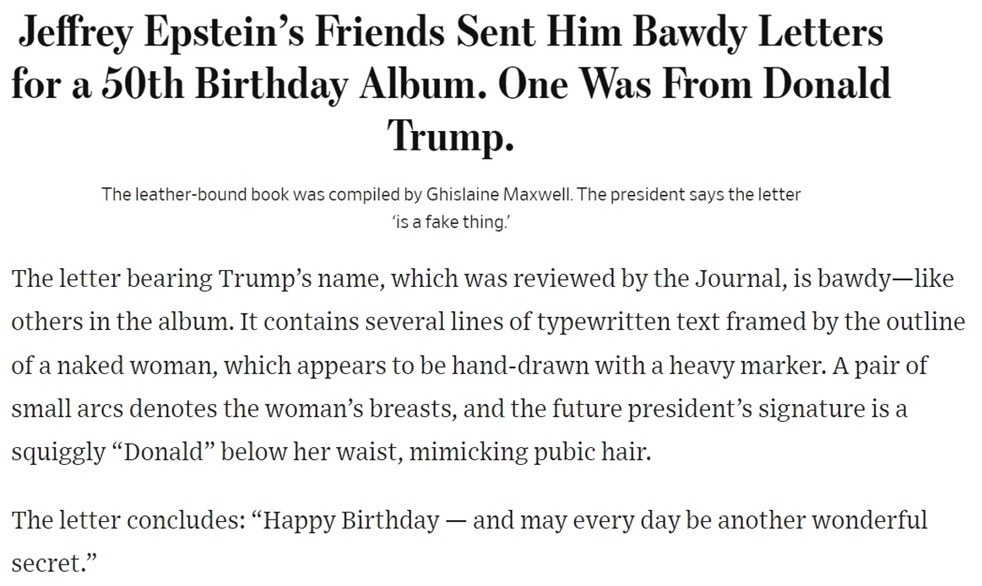
Task: Click "The letter concludes:" in last paragraph
Action: [128, 520]
